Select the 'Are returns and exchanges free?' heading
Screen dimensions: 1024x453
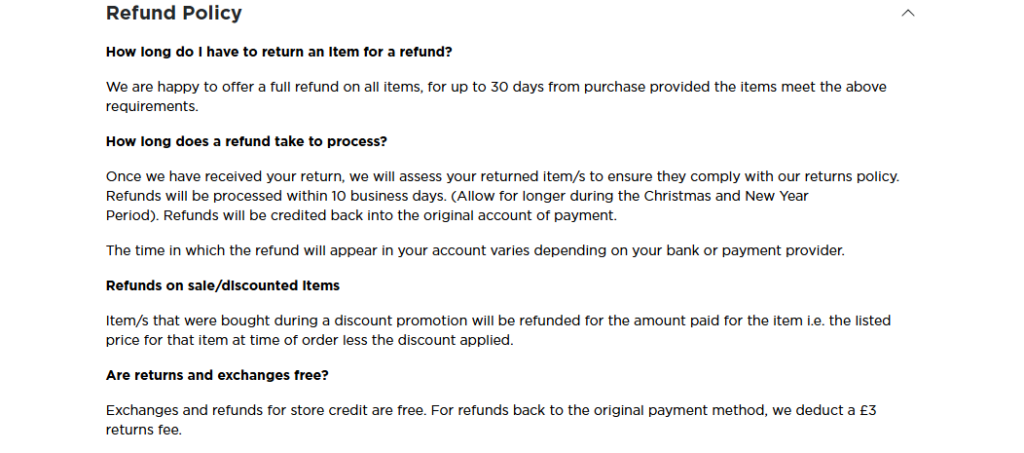[x=218, y=375]
